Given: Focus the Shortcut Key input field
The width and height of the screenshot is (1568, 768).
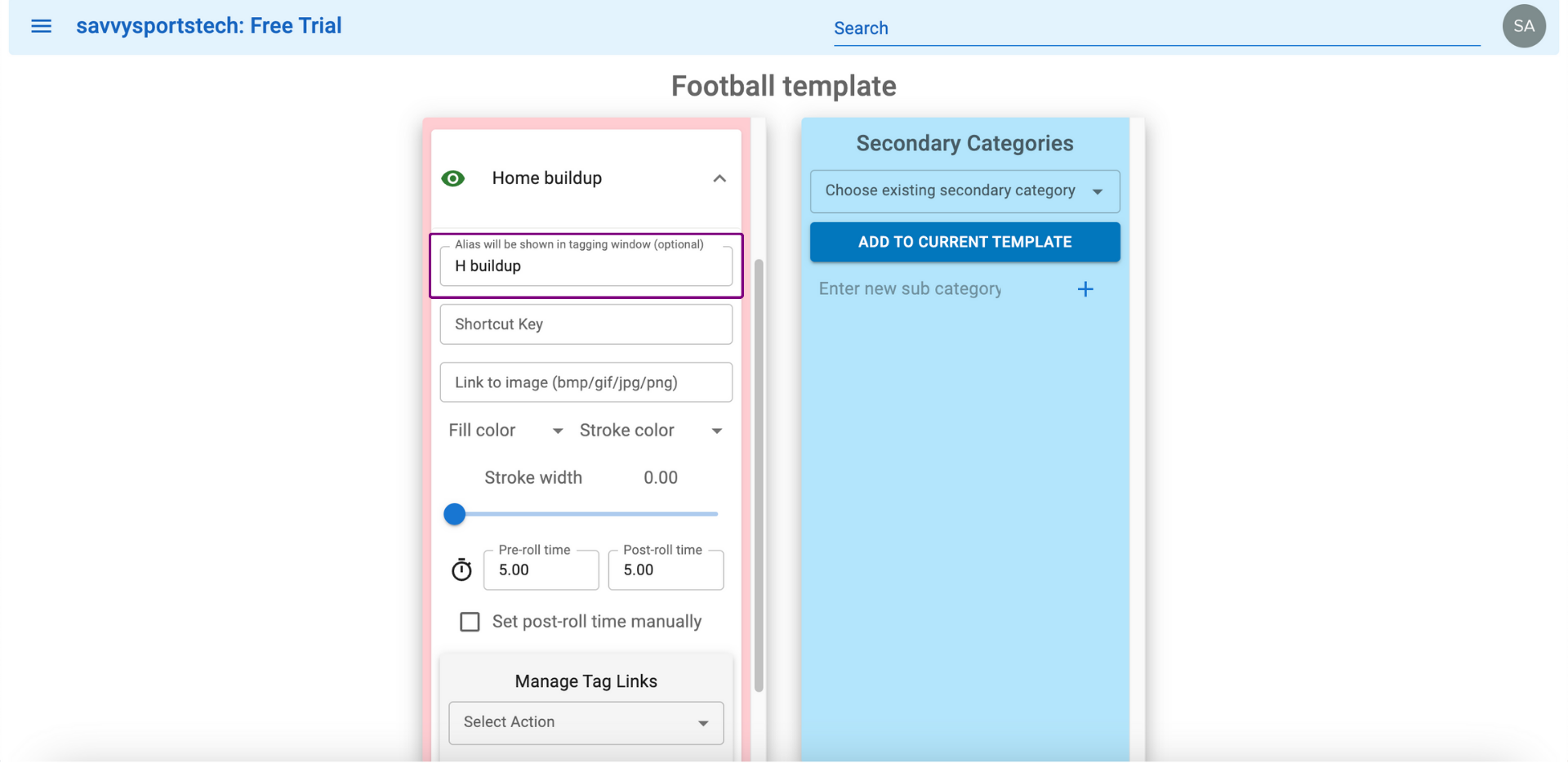Looking at the screenshot, I should coord(586,324).
